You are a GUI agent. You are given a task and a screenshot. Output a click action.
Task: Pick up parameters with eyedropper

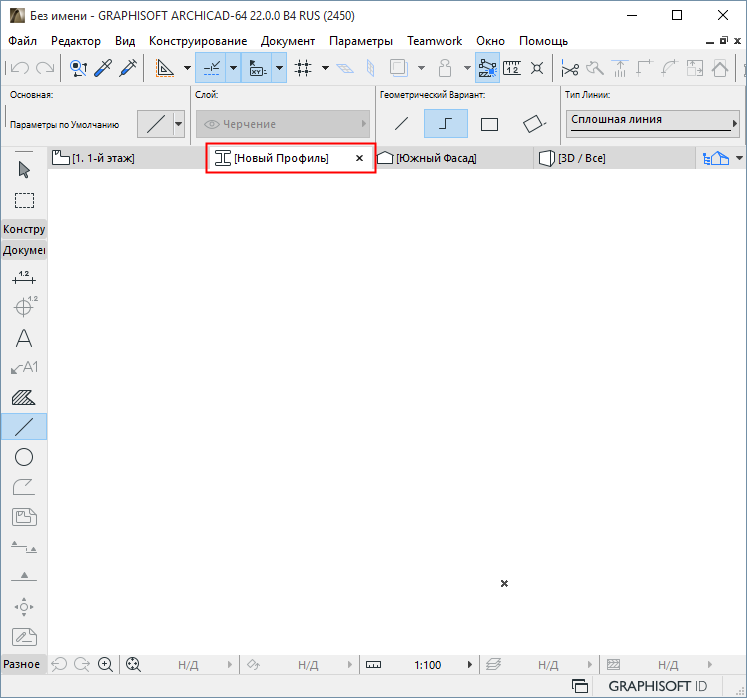point(103,68)
